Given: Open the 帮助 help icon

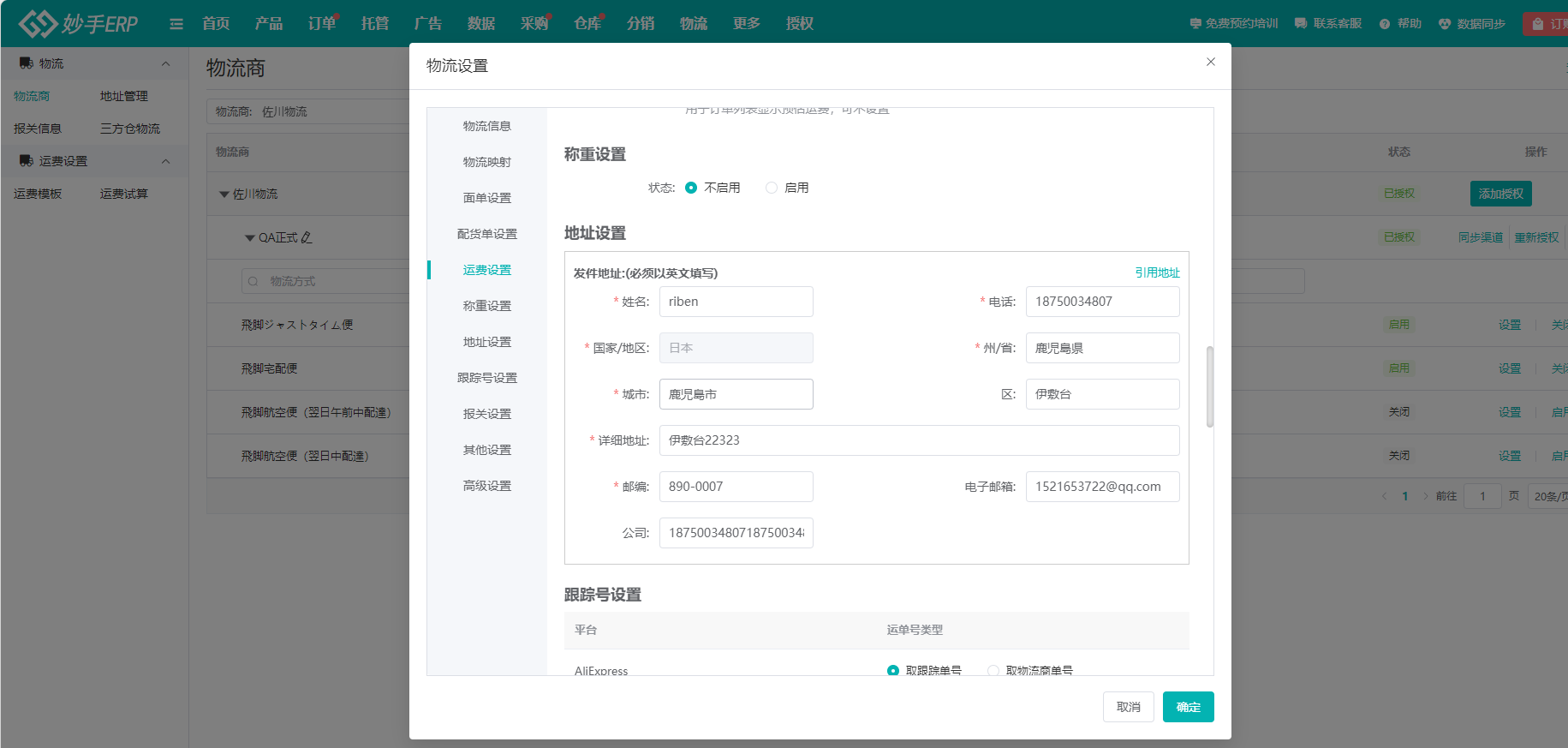Looking at the screenshot, I should 1384,24.
